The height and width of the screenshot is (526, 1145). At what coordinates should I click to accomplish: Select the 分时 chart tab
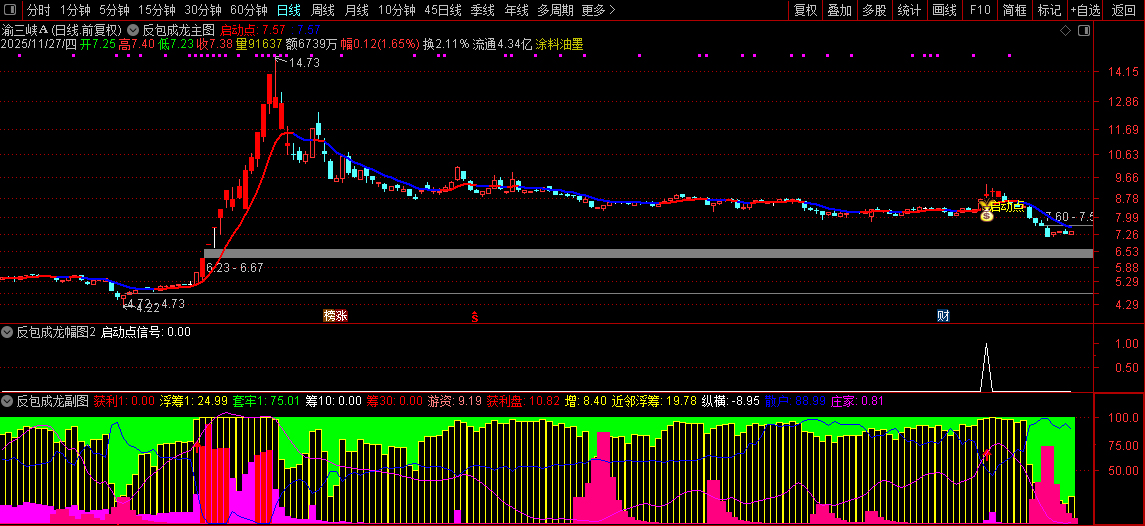[39, 10]
